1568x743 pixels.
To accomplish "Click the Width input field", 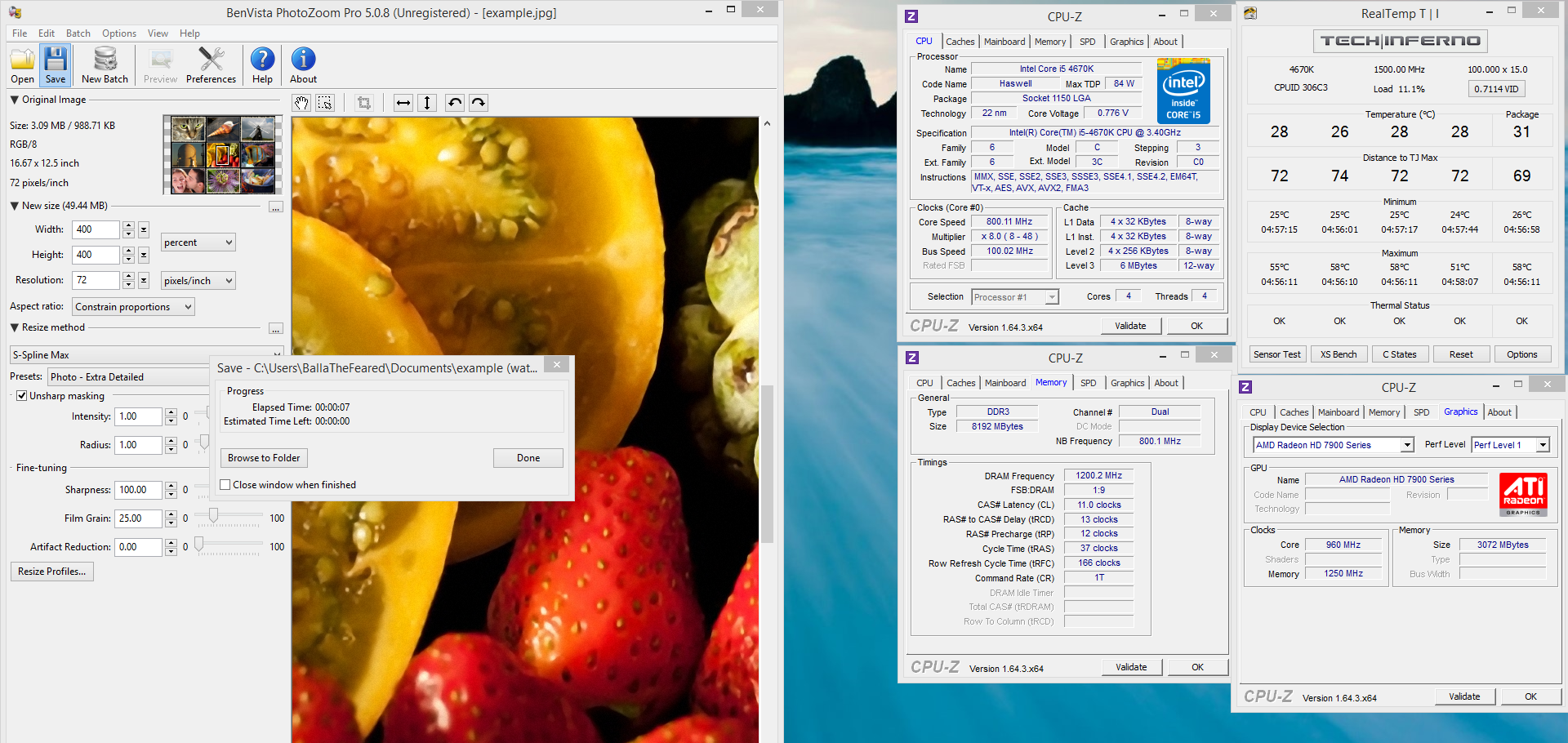I will click(96, 229).
